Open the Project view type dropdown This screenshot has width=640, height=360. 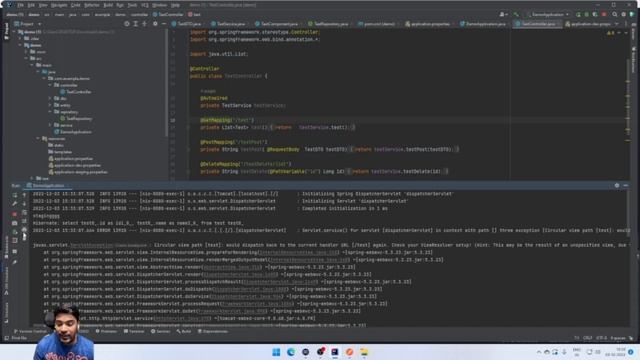click(29, 24)
